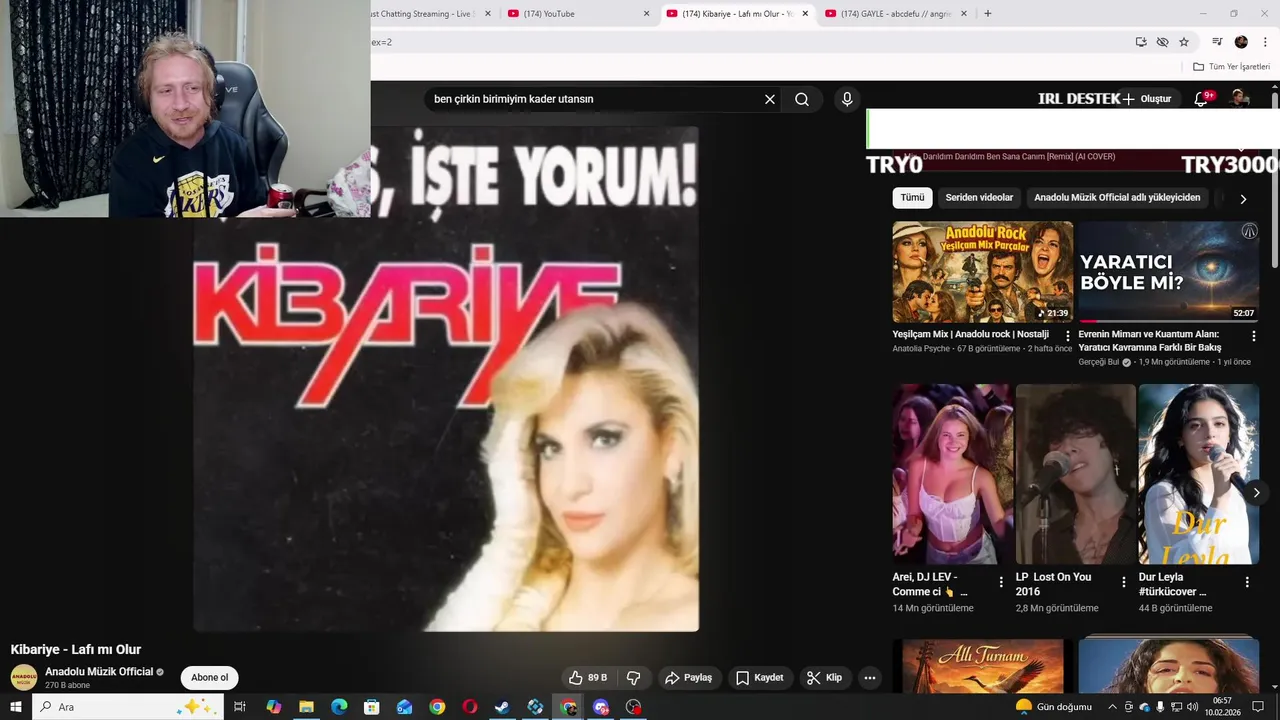
Task: Open Copilot from the taskbar
Action: (274, 707)
